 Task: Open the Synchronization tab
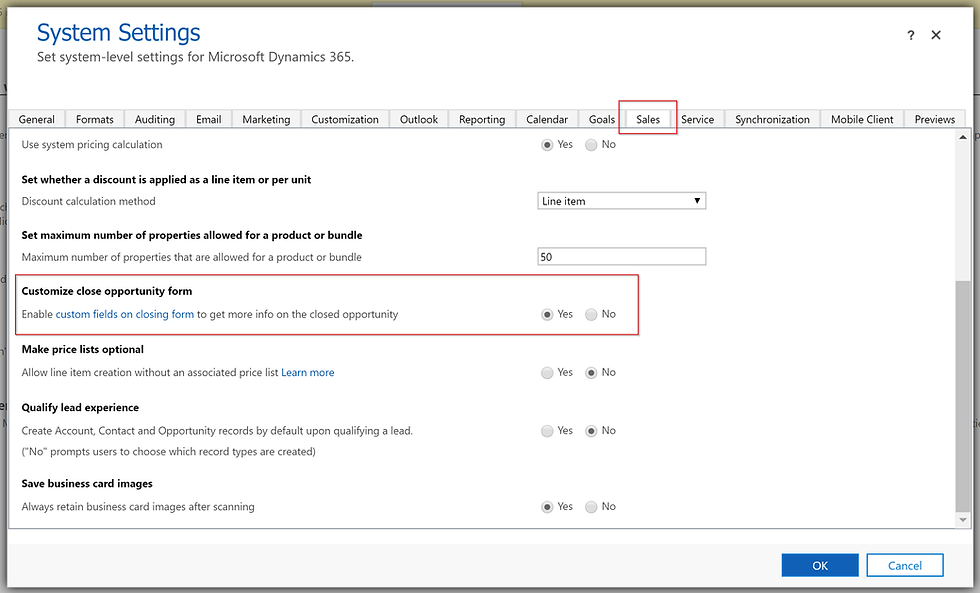(772, 119)
